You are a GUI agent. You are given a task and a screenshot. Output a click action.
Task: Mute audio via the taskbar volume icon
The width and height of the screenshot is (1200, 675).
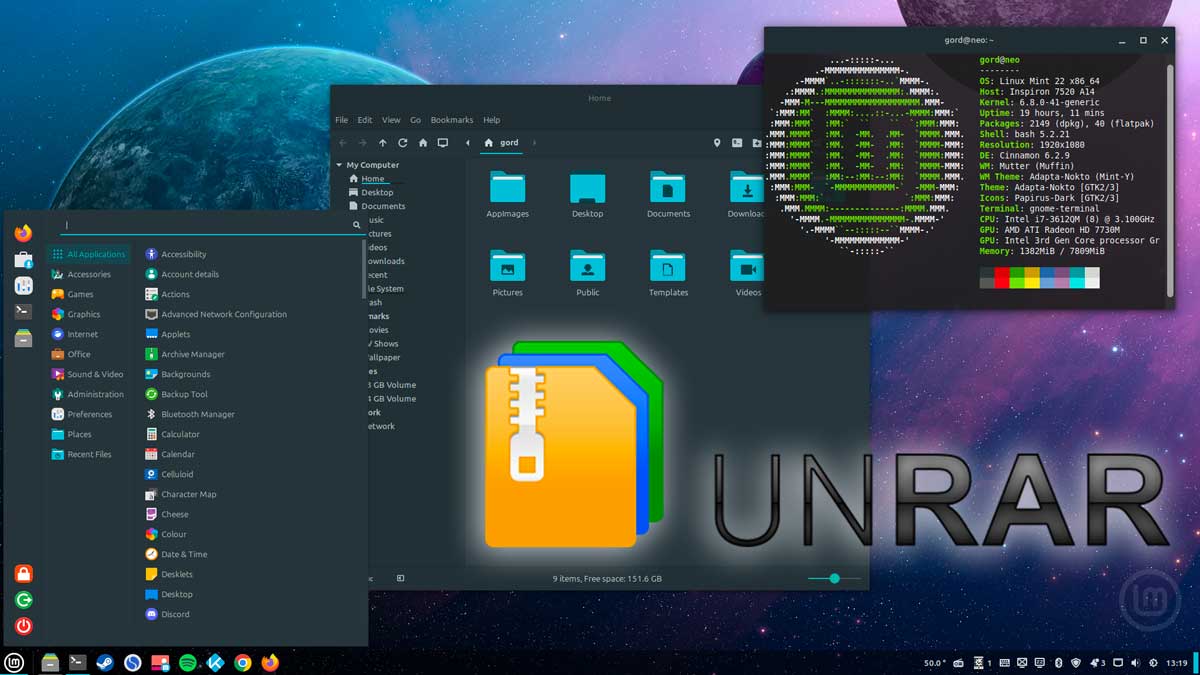[1135, 662]
